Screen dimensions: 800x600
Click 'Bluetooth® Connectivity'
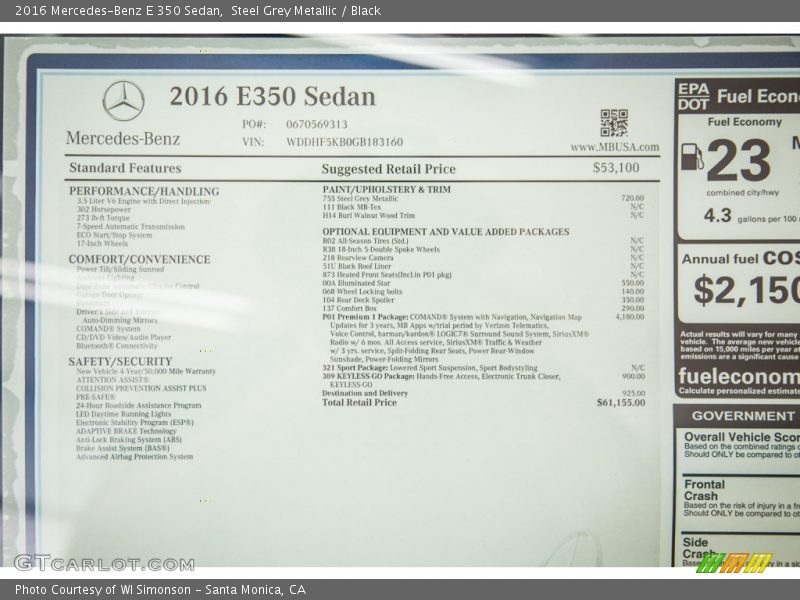click(117, 346)
